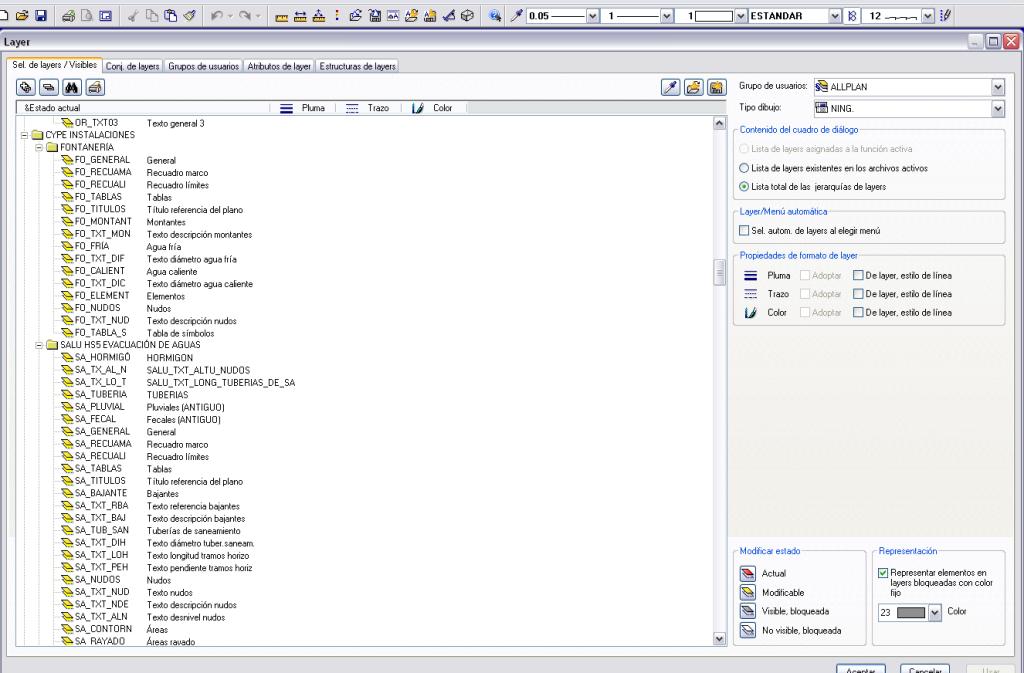Select Lista total de las jerarquías de layers

744,187
